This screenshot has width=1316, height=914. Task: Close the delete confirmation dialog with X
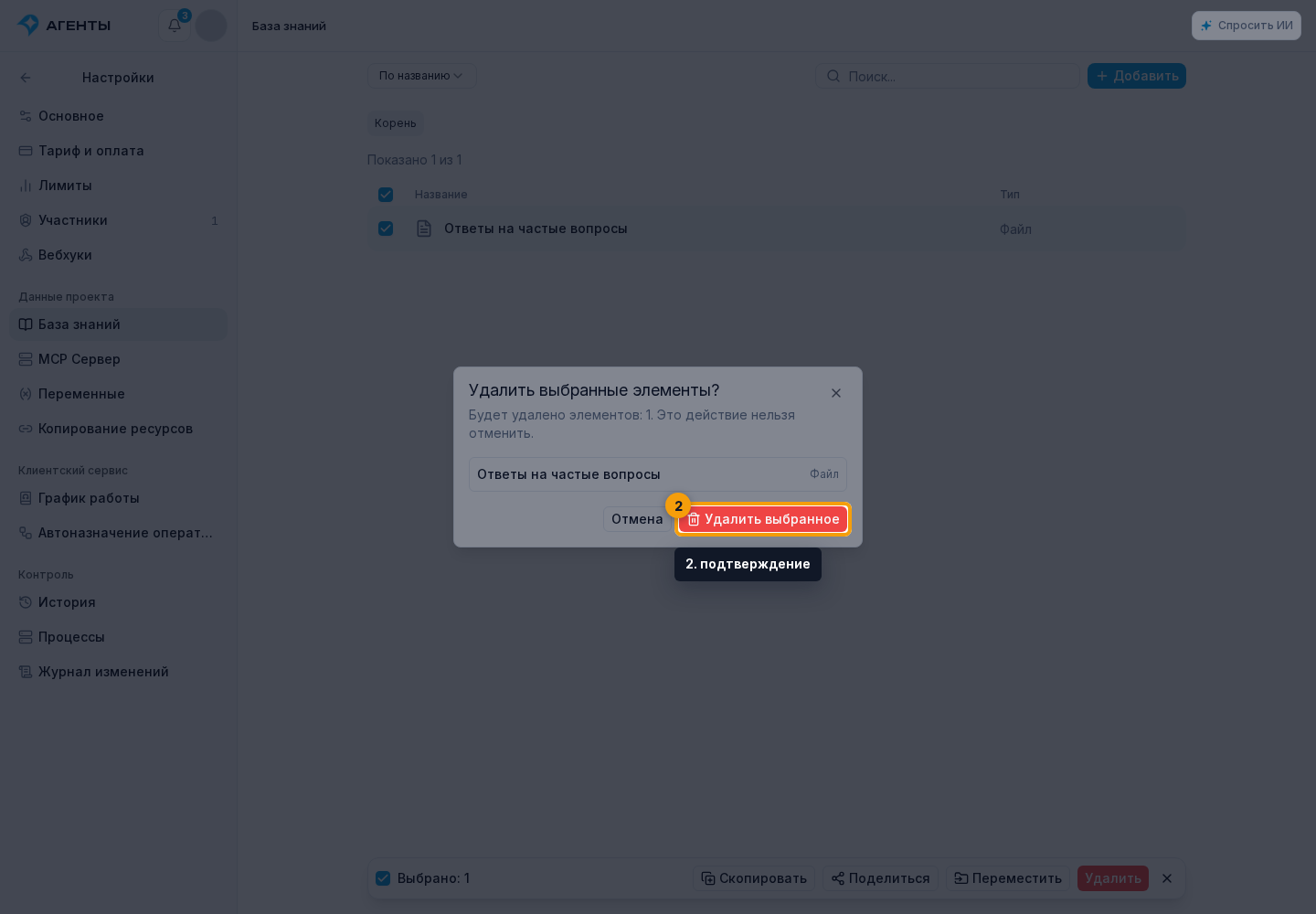[x=836, y=393]
